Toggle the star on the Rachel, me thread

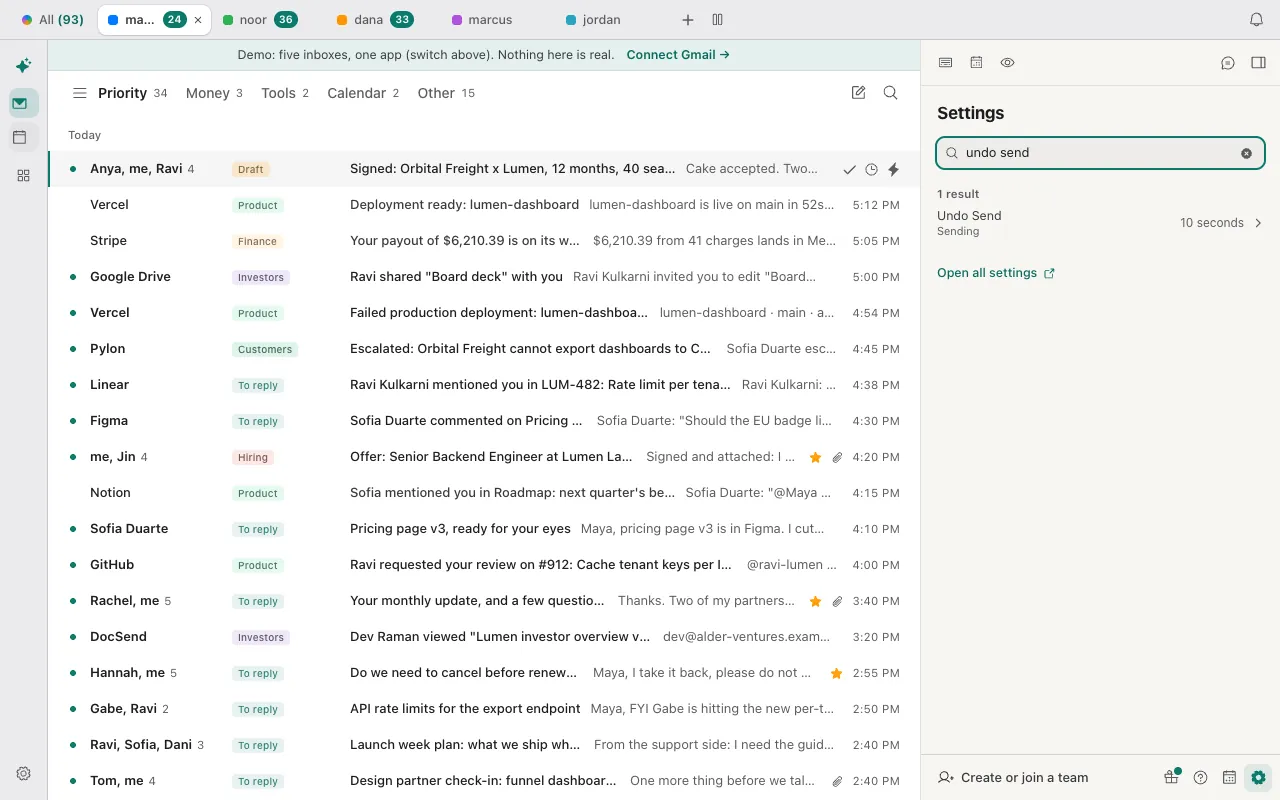[x=815, y=601]
